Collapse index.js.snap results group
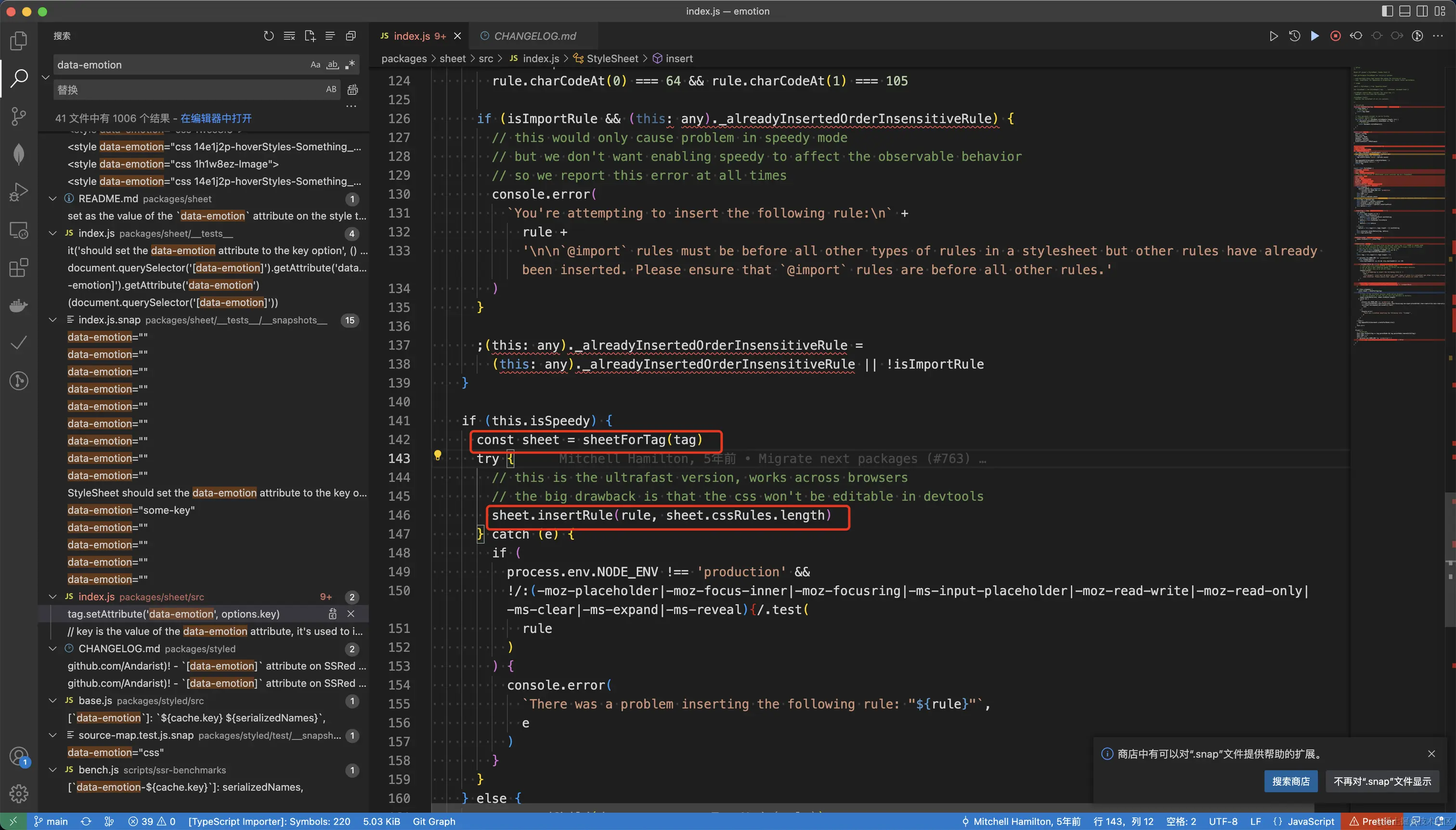 (53, 320)
